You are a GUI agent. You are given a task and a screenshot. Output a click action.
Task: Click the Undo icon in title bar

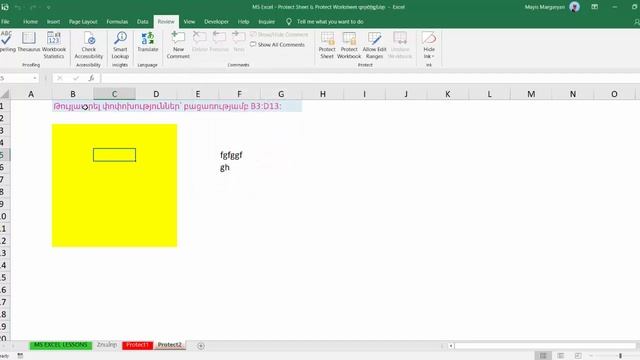[x=18, y=7]
